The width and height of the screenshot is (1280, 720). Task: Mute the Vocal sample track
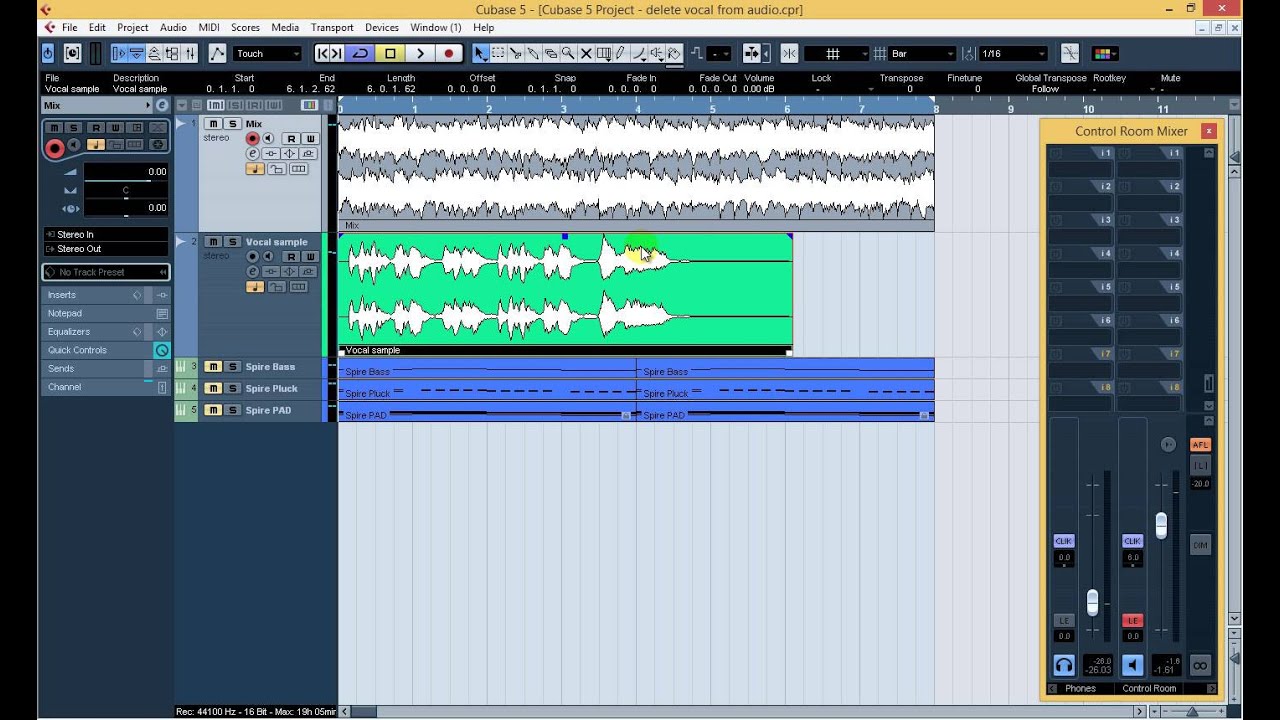212,242
